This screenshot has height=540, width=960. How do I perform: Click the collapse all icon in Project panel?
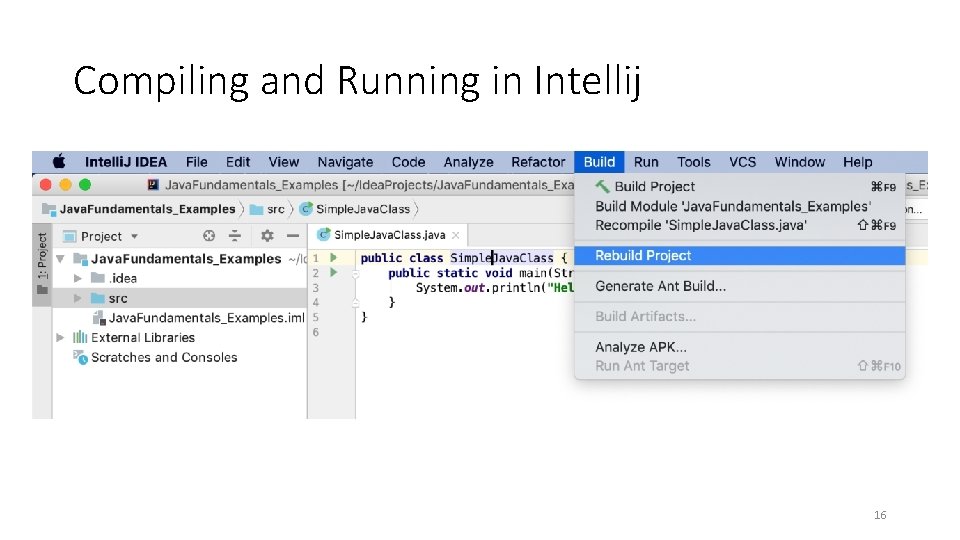click(x=234, y=236)
